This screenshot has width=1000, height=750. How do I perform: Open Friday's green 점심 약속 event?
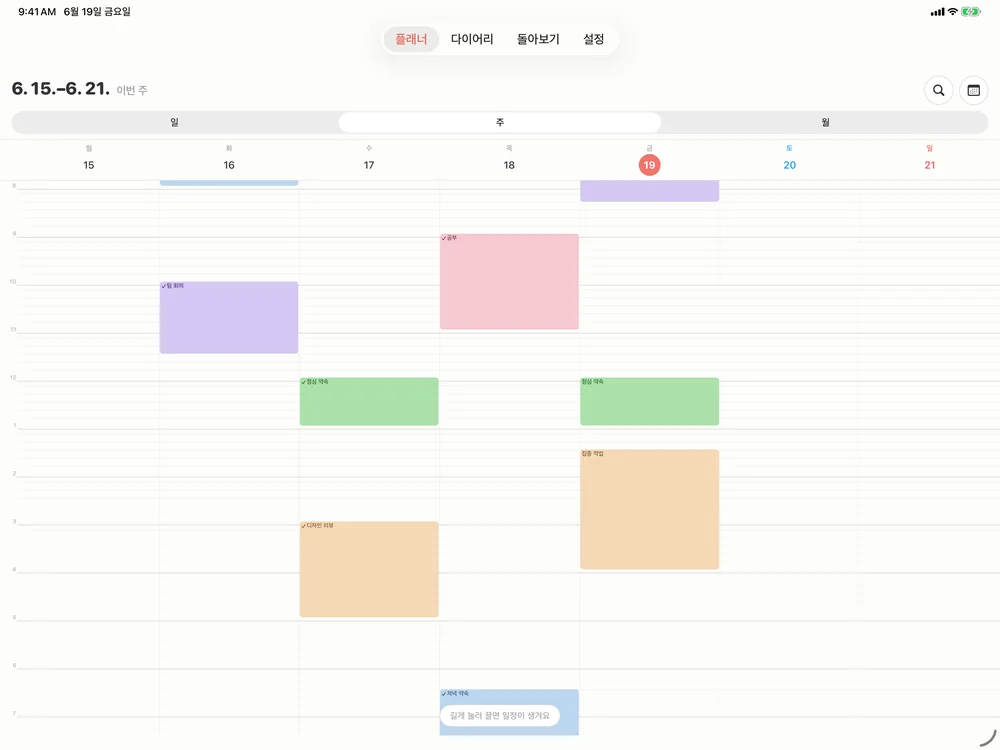[x=649, y=401]
